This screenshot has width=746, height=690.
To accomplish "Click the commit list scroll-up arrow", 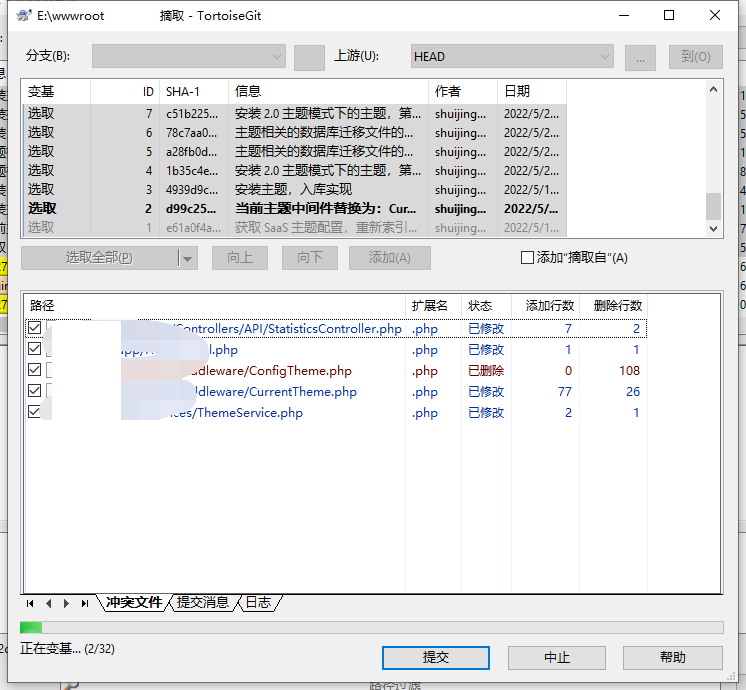I will [713, 89].
